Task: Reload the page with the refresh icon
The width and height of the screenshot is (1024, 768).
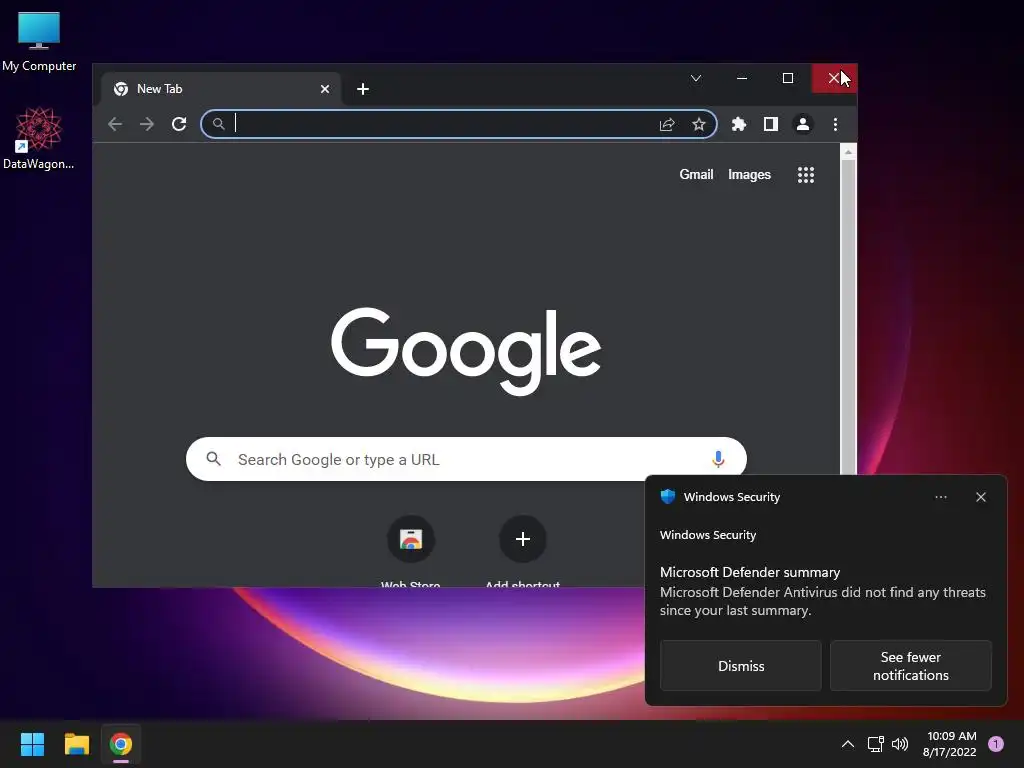Action: (179, 124)
